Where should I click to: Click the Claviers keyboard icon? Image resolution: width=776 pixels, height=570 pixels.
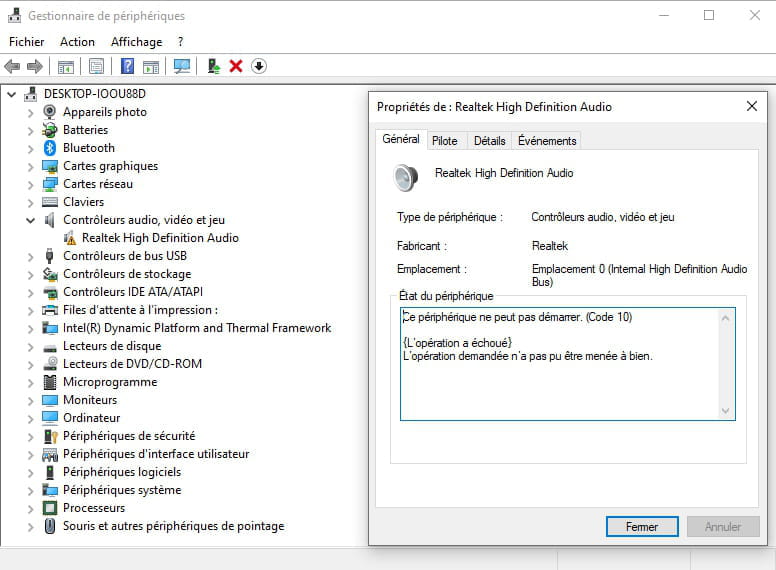[49, 202]
